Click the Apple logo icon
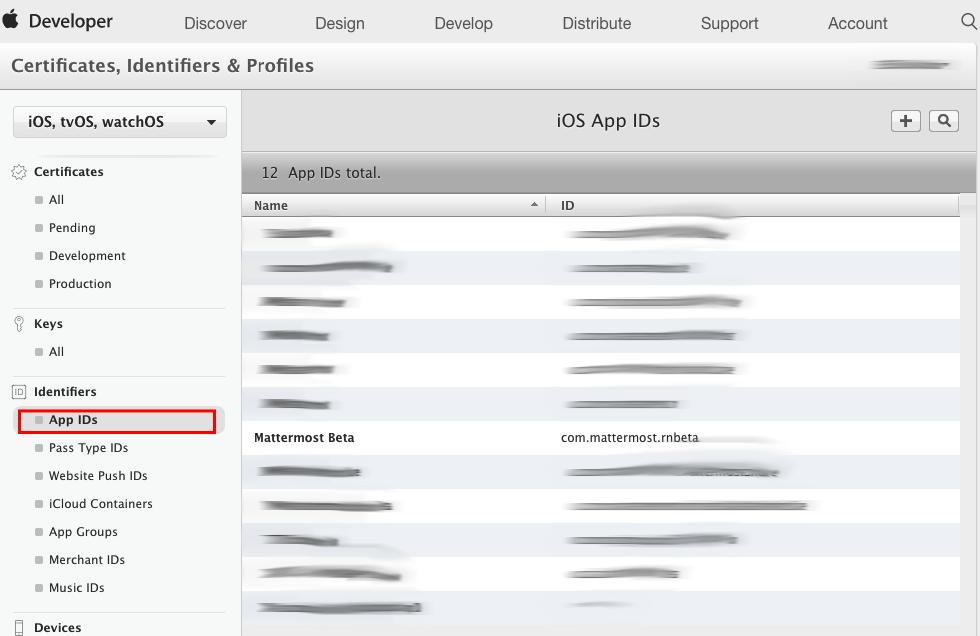The image size is (980, 636). 11,21
